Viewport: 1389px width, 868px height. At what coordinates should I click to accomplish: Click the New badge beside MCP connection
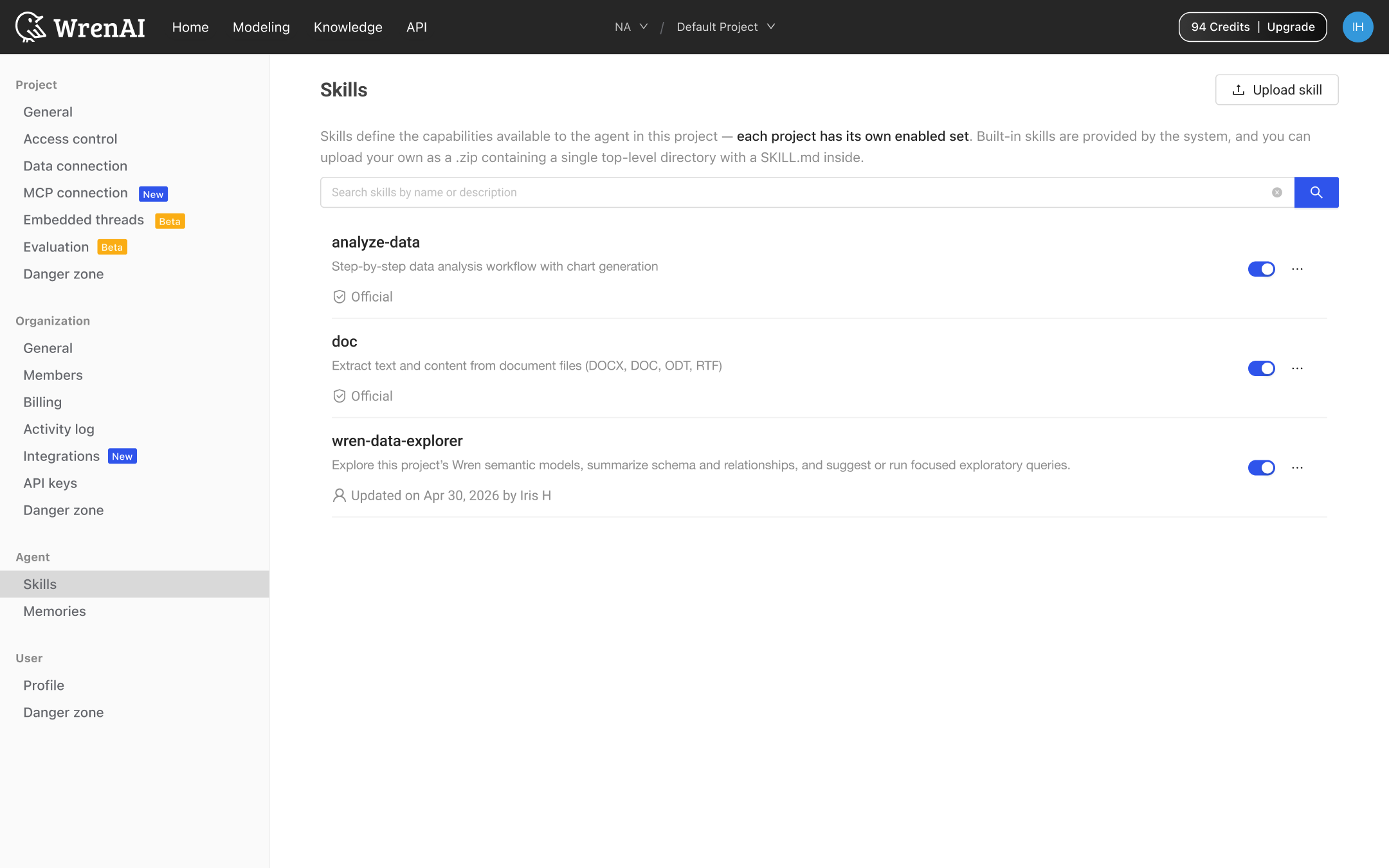(x=153, y=194)
